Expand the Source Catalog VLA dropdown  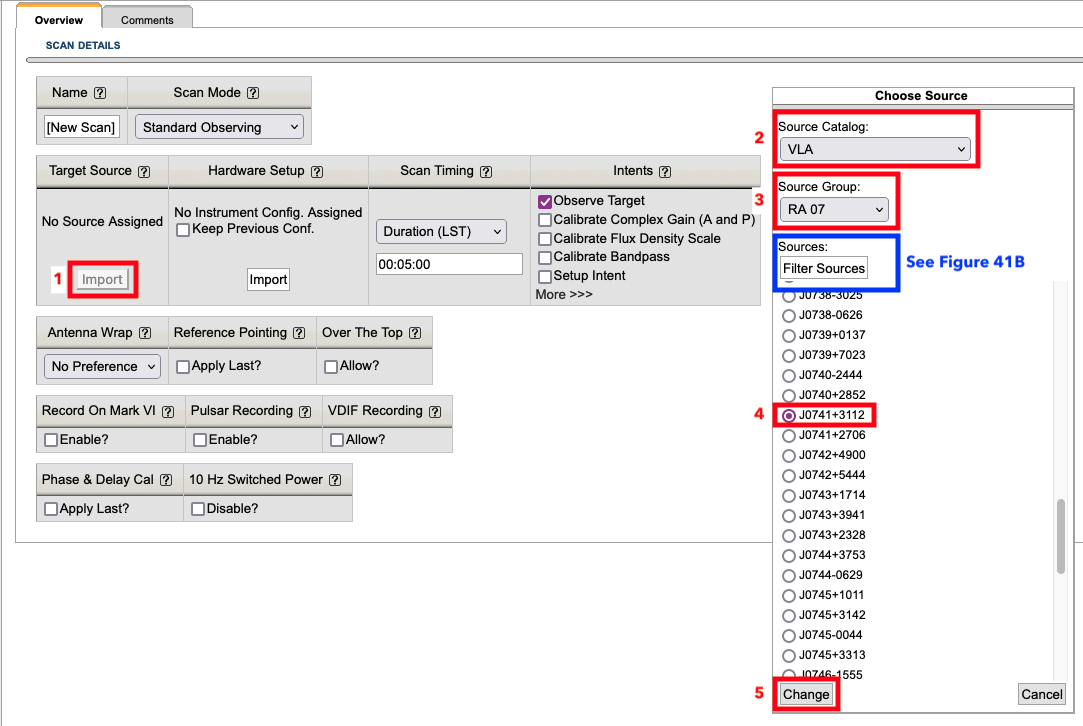875,149
